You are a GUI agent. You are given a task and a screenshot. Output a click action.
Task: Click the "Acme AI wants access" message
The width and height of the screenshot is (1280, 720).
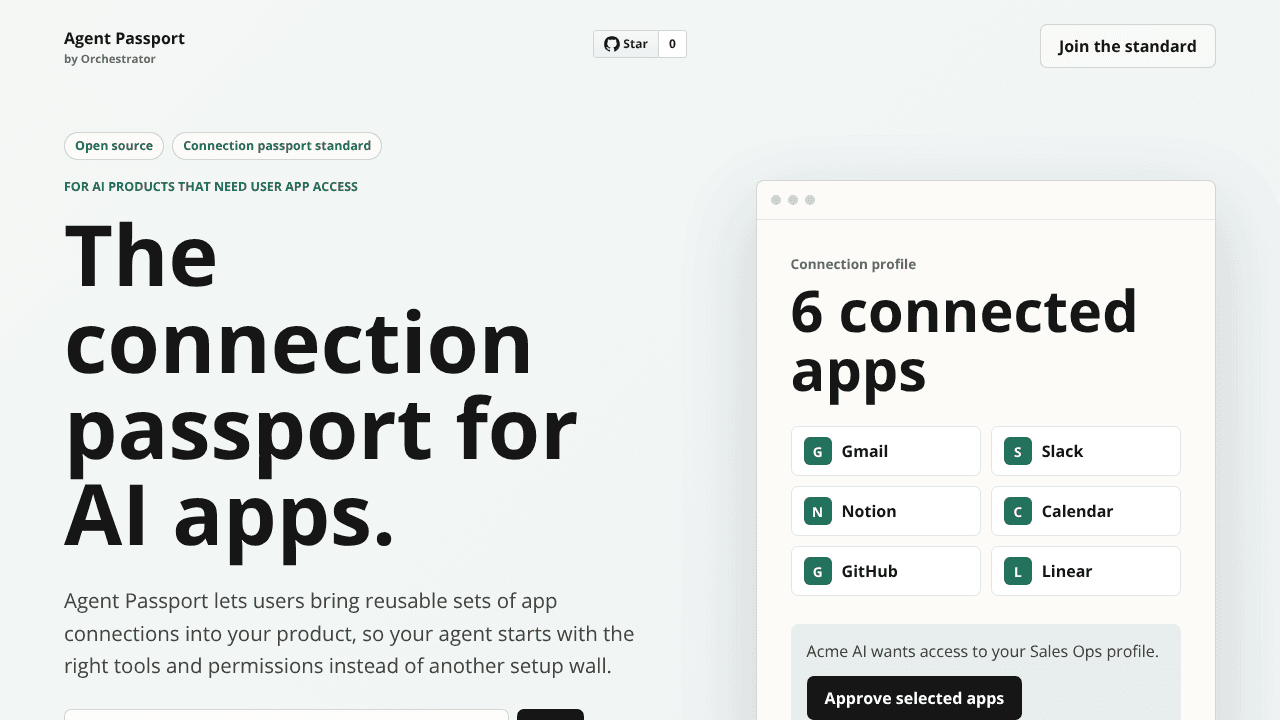(x=982, y=652)
